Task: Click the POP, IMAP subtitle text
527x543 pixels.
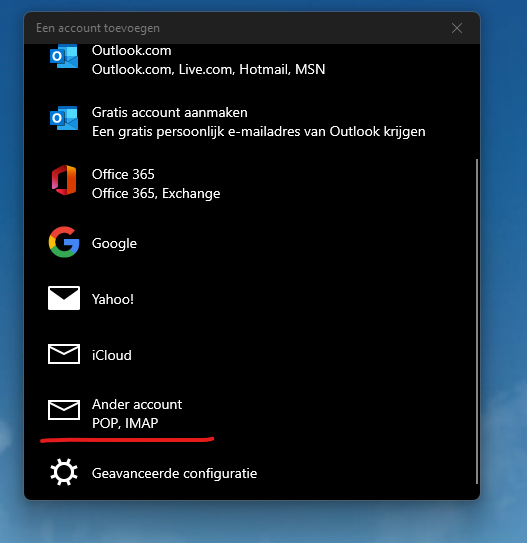Action: coord(125,423)
